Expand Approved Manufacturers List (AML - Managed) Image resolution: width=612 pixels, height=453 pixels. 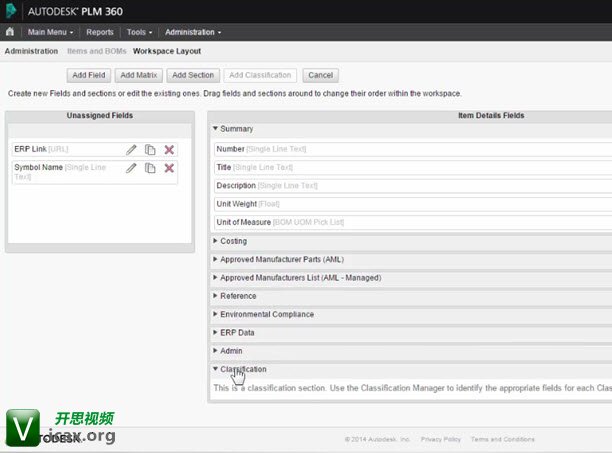(x=215, y=277)
